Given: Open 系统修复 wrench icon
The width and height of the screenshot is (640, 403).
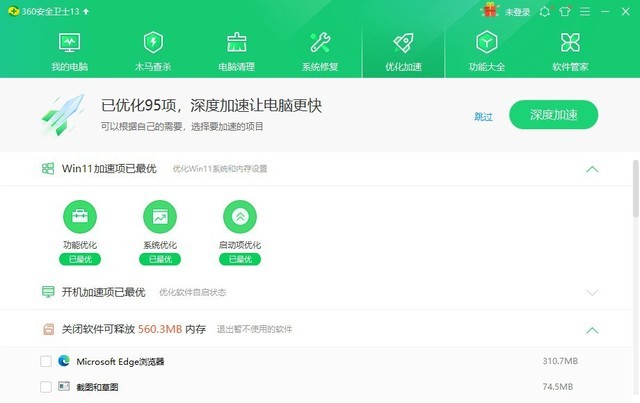Looking at the screenshot, I should (320, 42).
